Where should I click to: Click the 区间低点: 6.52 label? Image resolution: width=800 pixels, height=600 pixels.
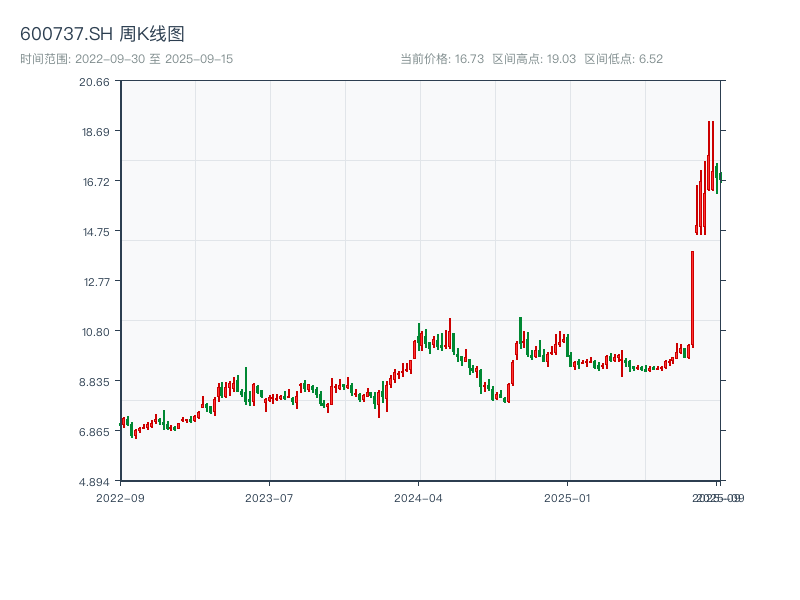coord(623,59)
